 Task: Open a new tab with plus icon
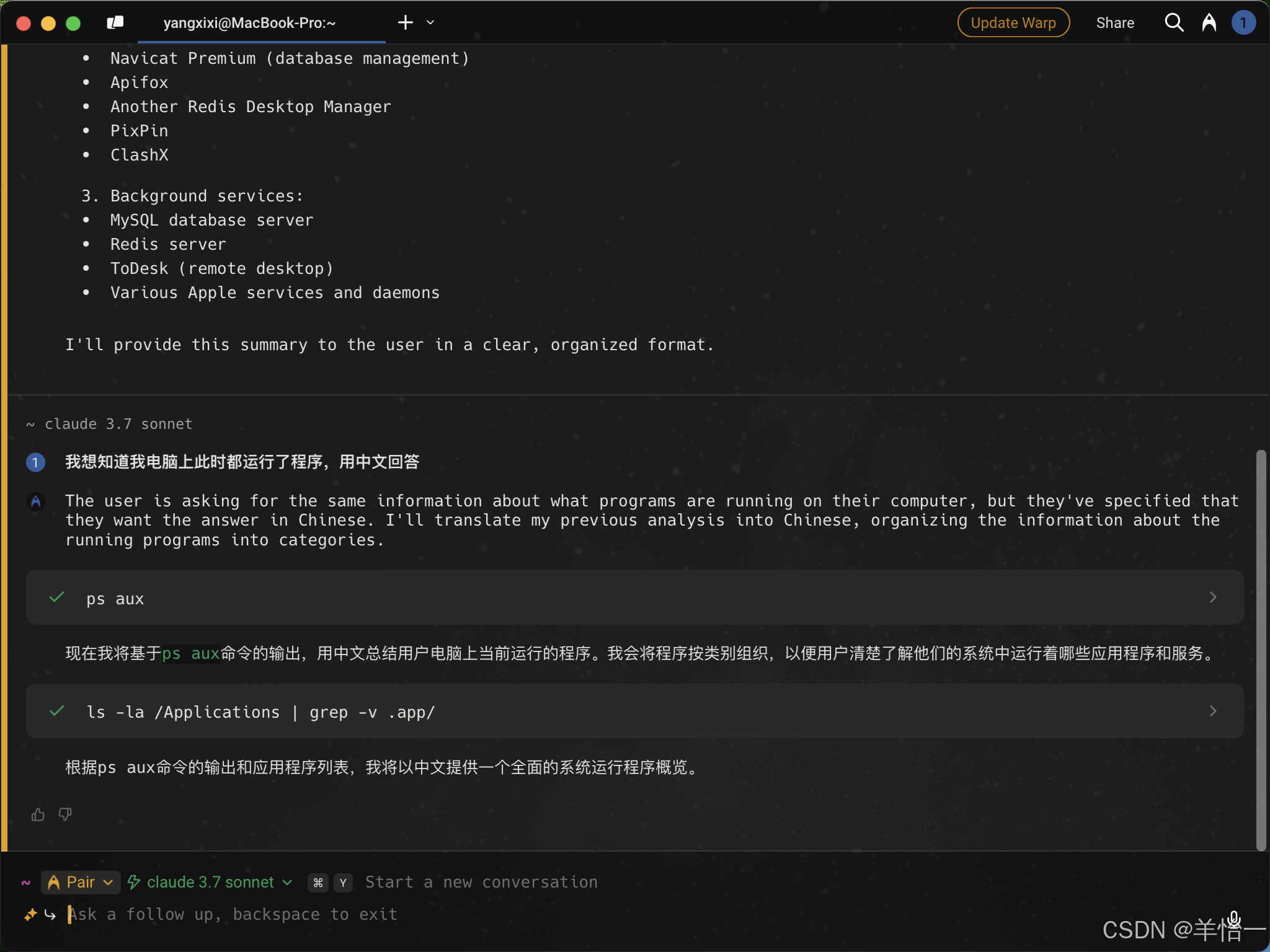405,23
